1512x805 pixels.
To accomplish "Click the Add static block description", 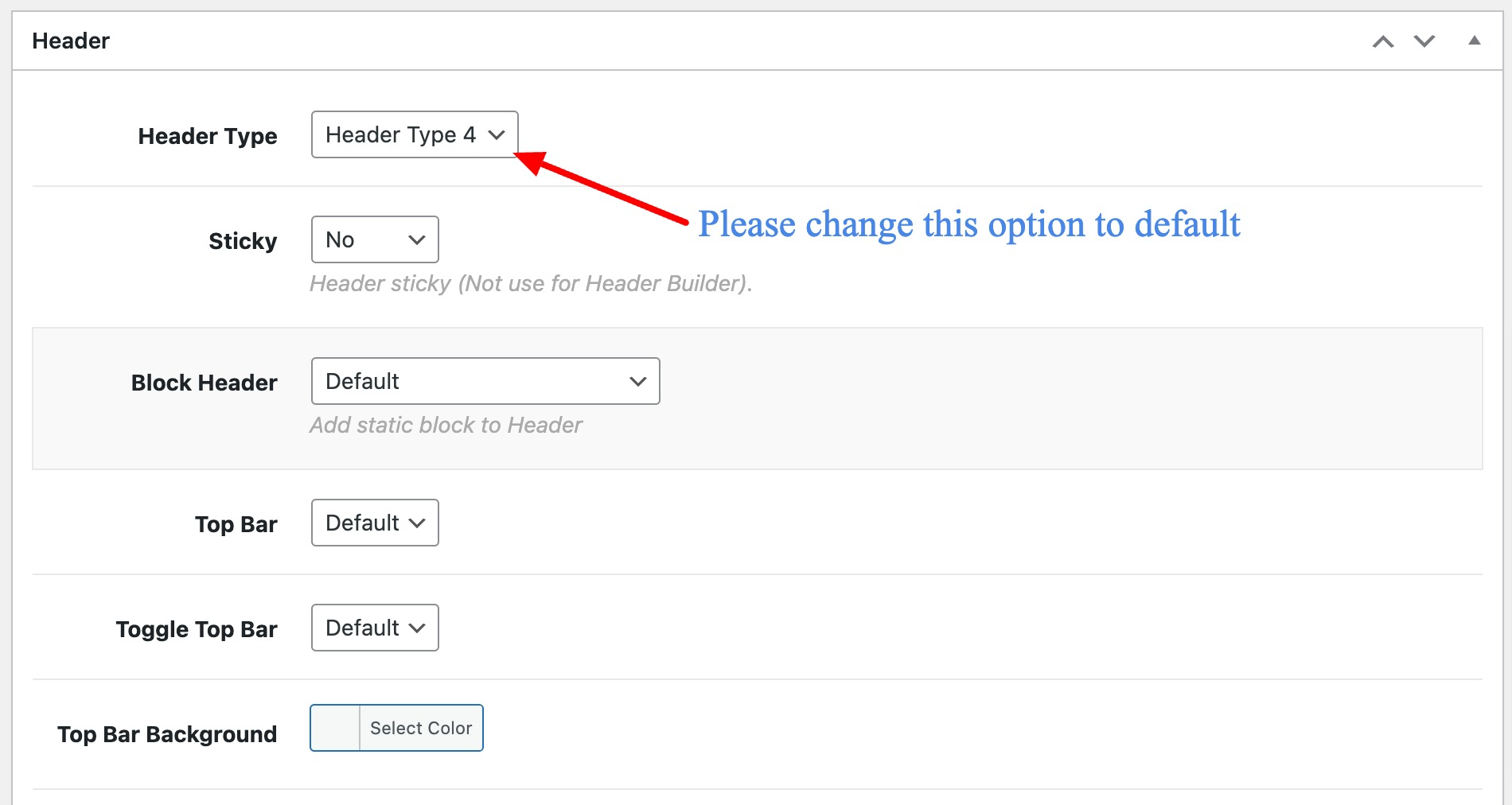I will click(x=446, y=426).
